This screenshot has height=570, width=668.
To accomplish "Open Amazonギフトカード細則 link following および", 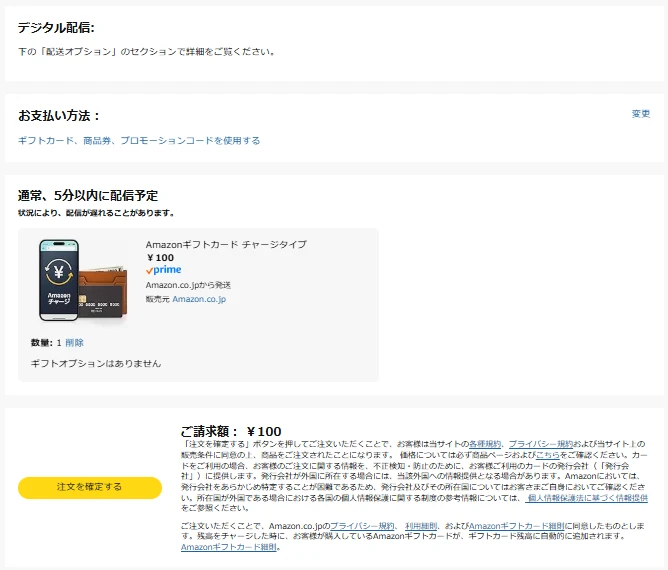I will tap(516, 526).
